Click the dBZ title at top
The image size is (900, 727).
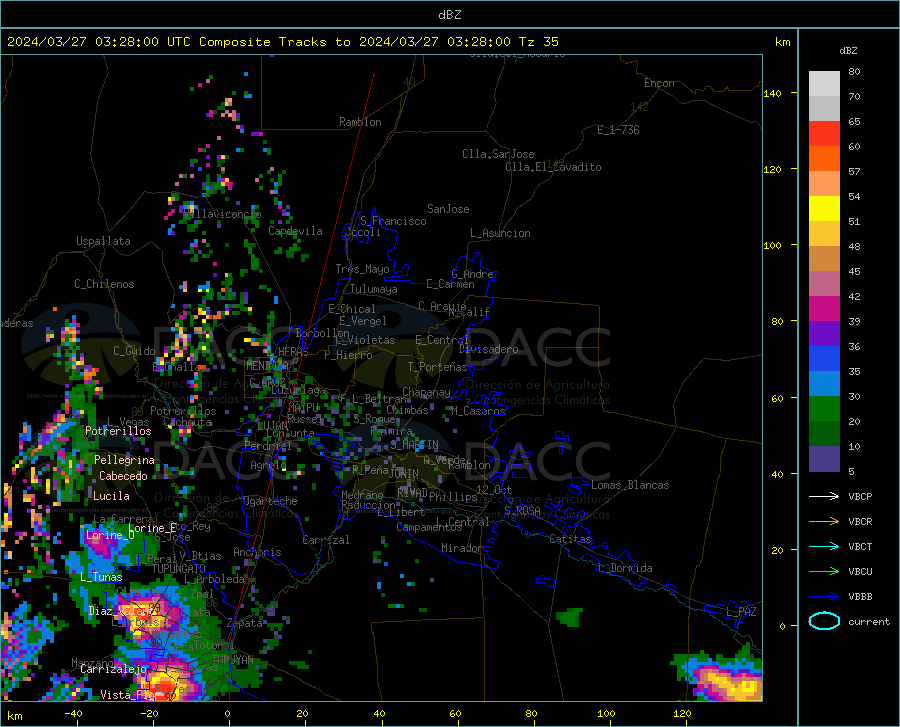(449, 15)
